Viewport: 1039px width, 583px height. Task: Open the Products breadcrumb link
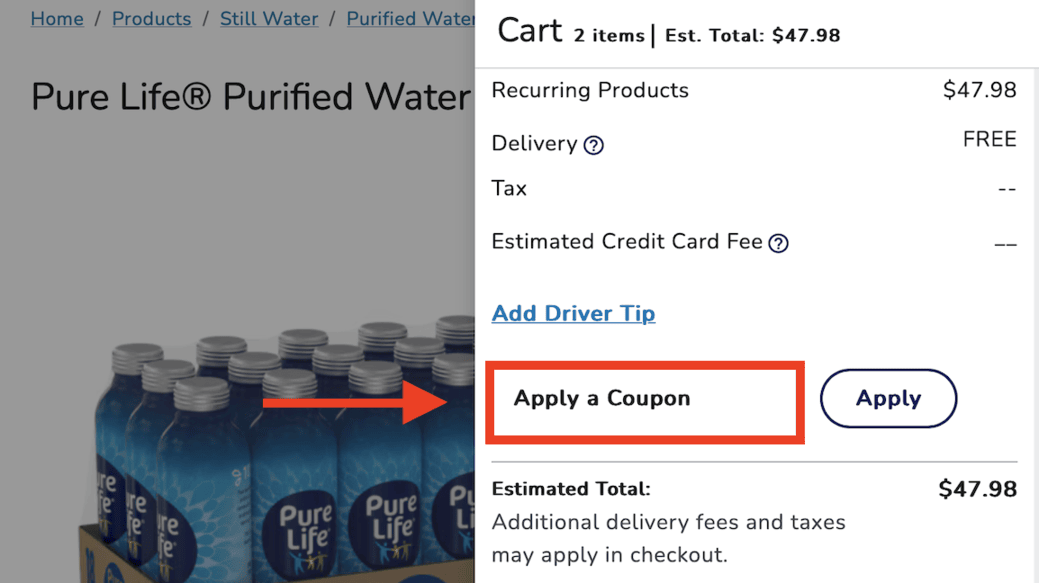pyautogui.click(x=151, y=19)
